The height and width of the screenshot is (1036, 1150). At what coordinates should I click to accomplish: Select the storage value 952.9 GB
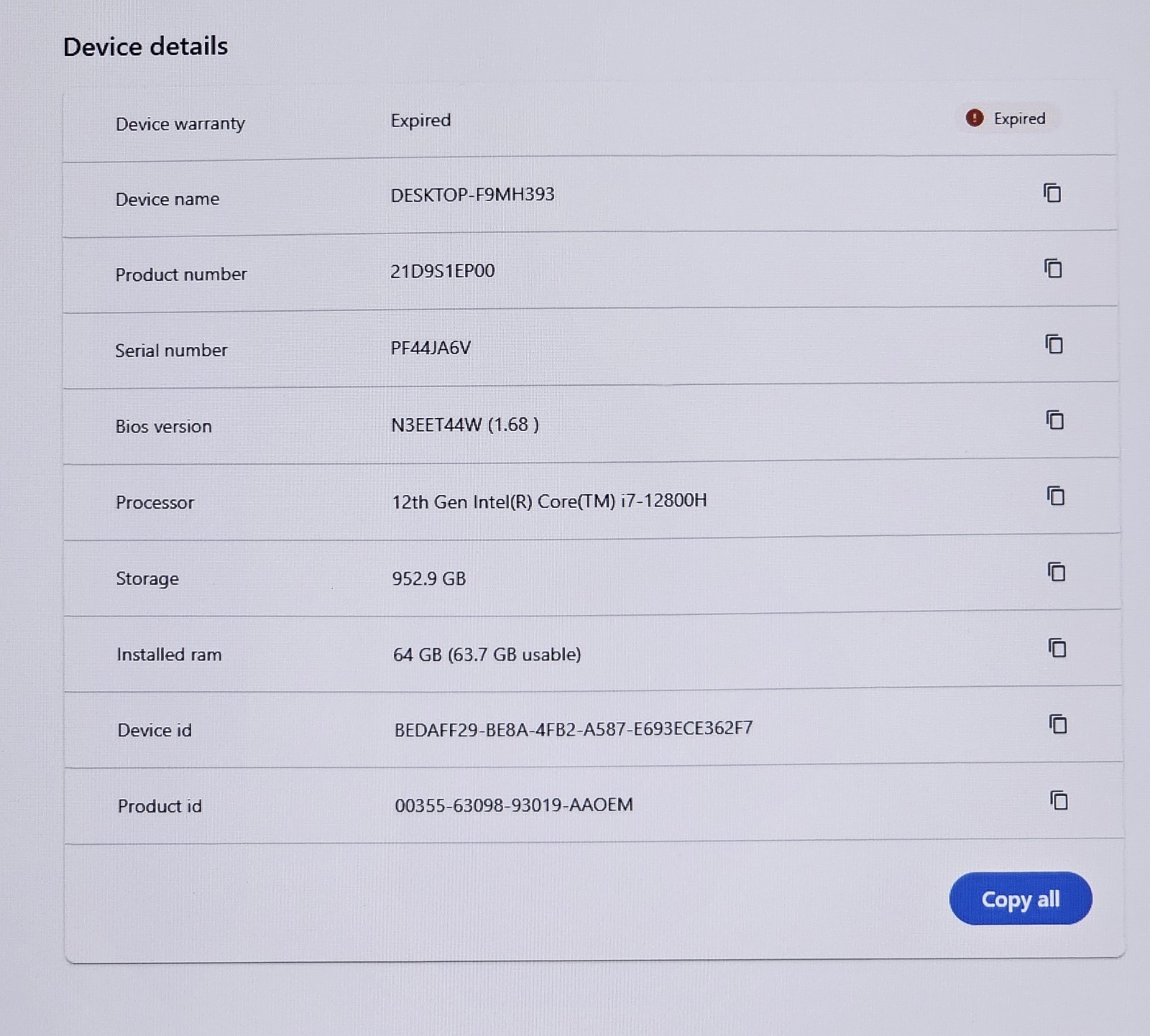coord(428,578)
